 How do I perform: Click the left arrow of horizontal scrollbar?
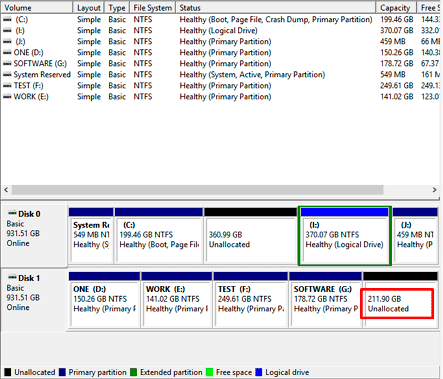pos(6,190)
